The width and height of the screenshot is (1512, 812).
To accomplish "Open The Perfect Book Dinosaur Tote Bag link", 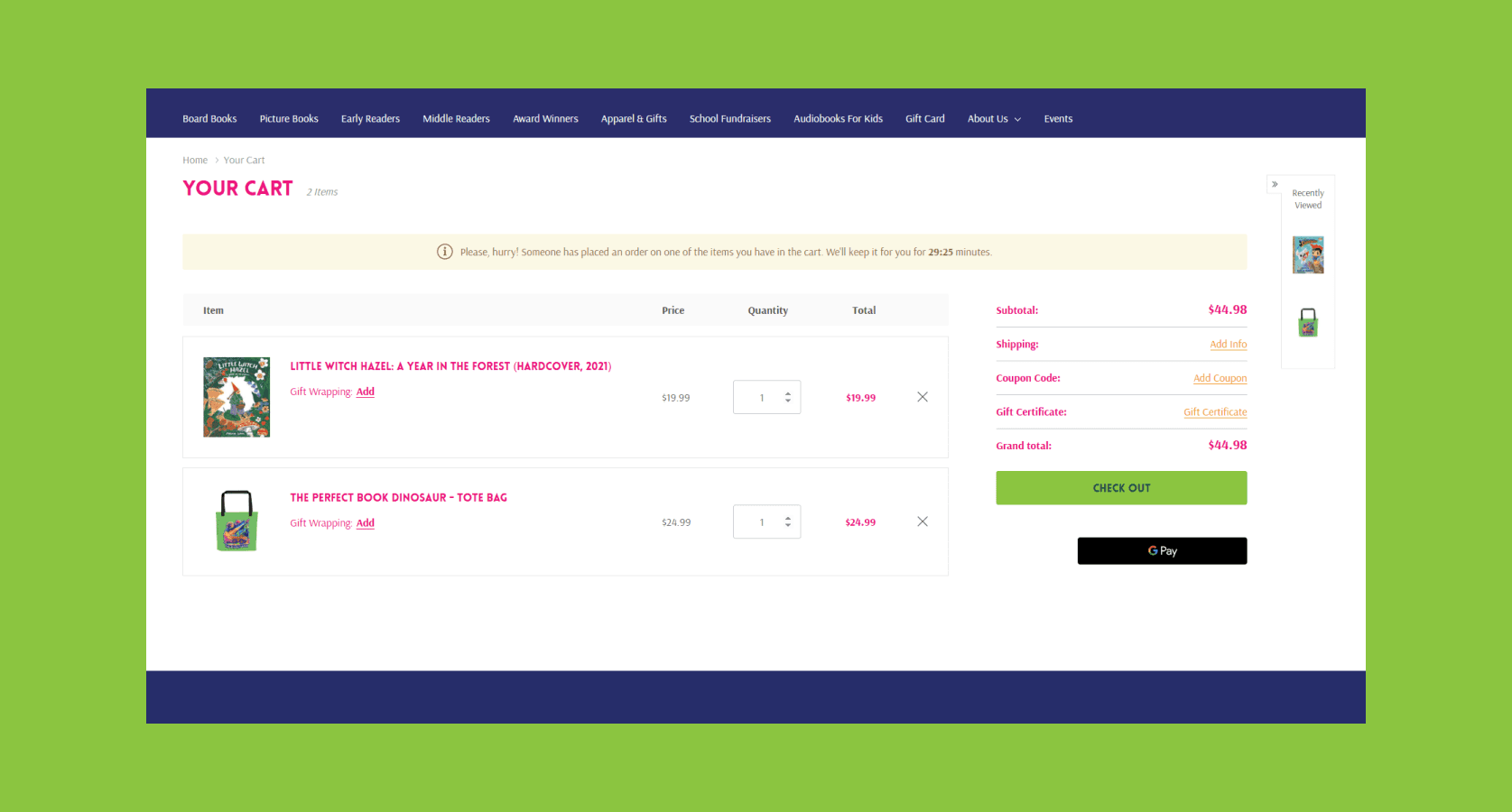I will (x=398, y=498).
